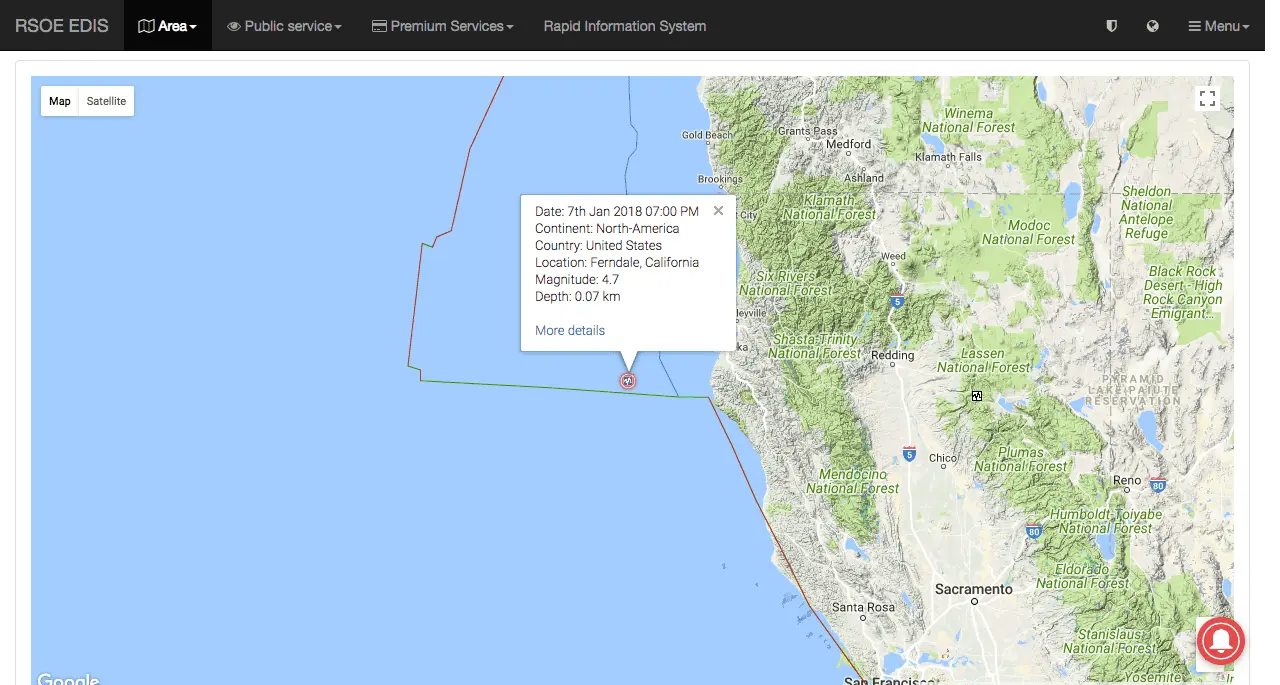
Task: Click the RSOE EDIS brand link
Action: coord(62,26)
